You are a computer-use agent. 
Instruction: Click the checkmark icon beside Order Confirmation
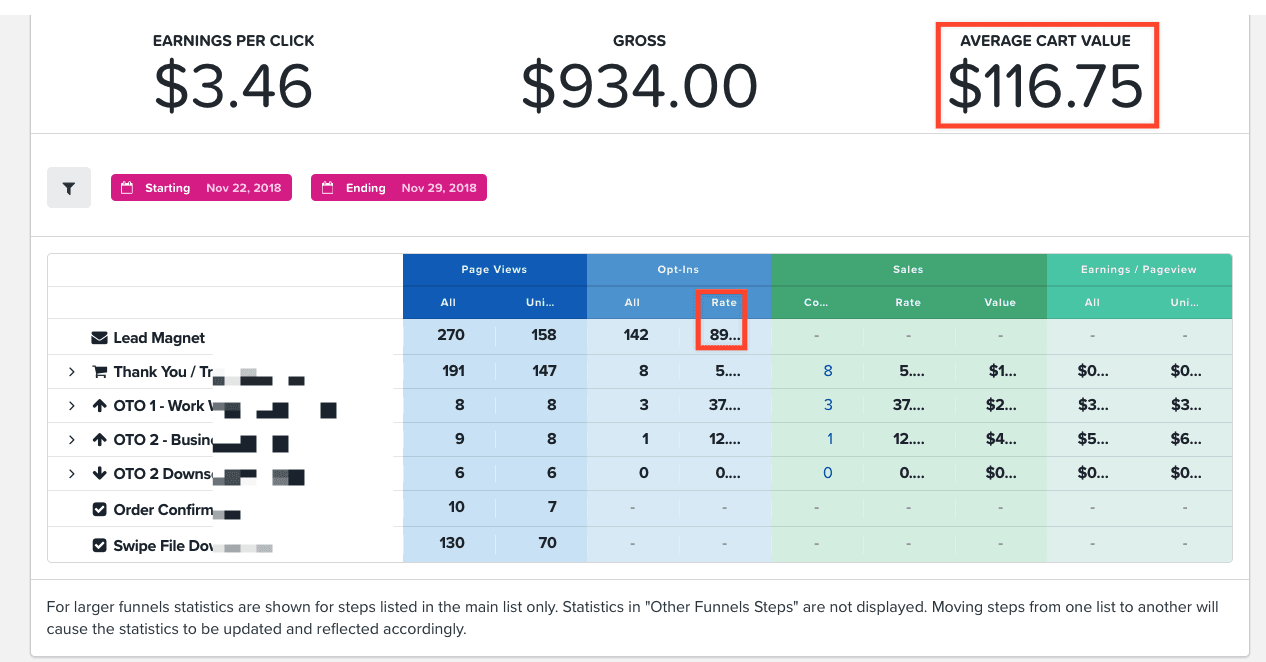coord(99,509)
